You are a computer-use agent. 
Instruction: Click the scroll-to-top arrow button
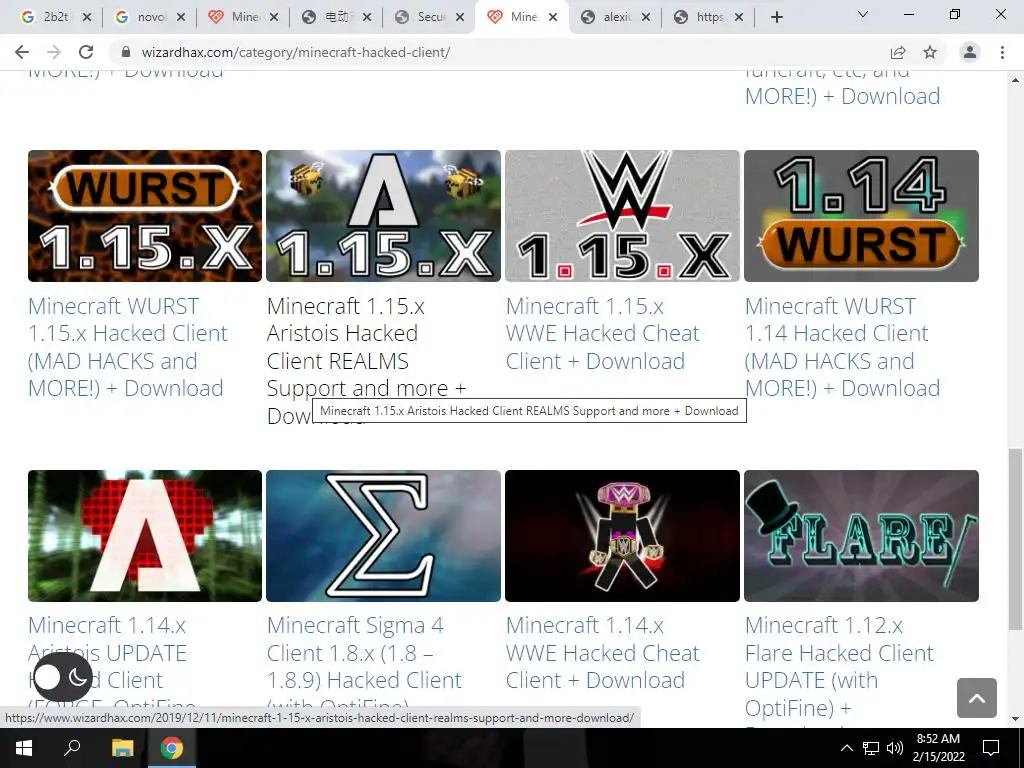coord(977,698)
